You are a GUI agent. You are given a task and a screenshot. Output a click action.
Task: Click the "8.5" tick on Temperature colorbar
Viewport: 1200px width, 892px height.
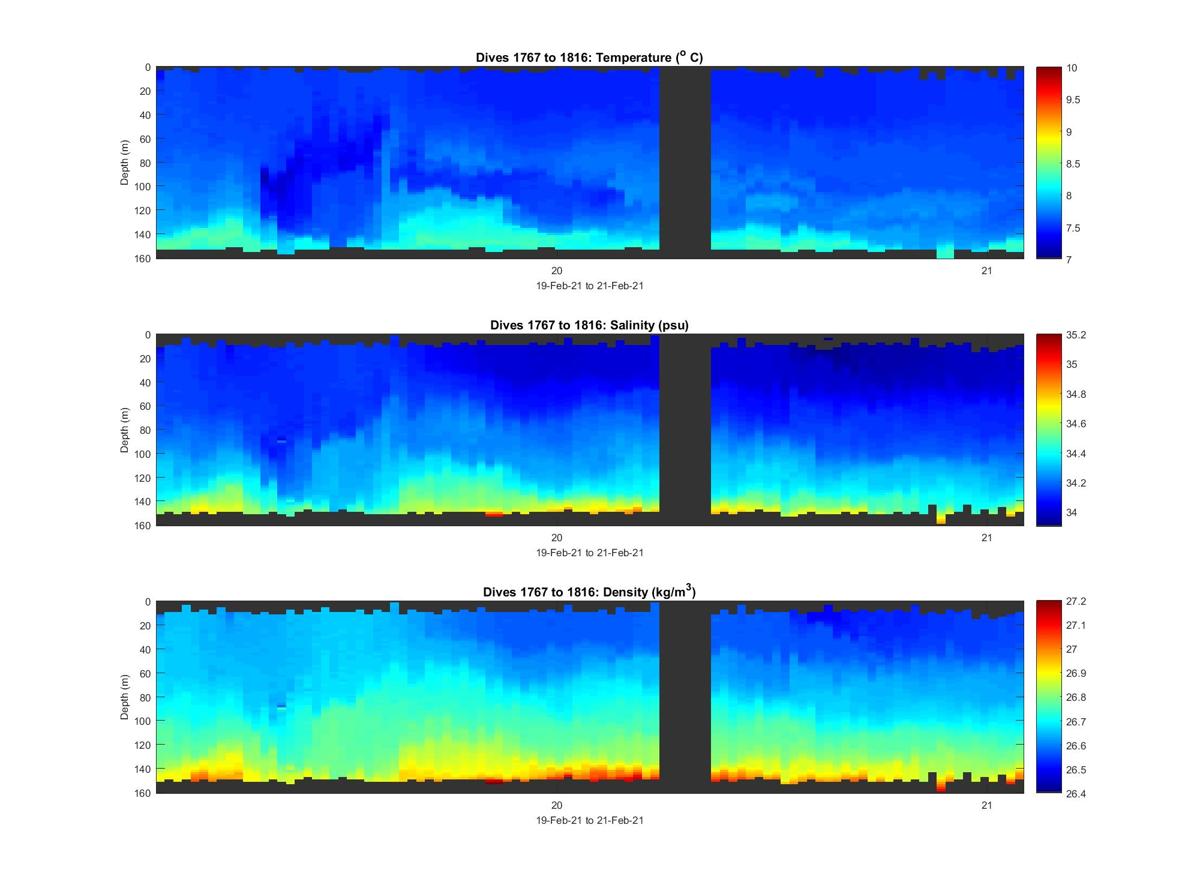[1074, 164]
